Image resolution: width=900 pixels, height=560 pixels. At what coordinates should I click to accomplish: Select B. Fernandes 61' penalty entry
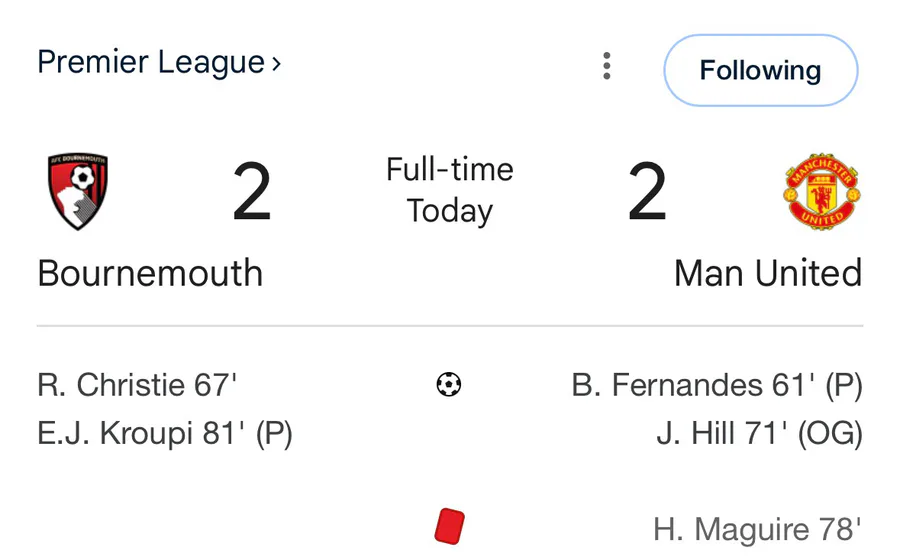click(717, 384)
